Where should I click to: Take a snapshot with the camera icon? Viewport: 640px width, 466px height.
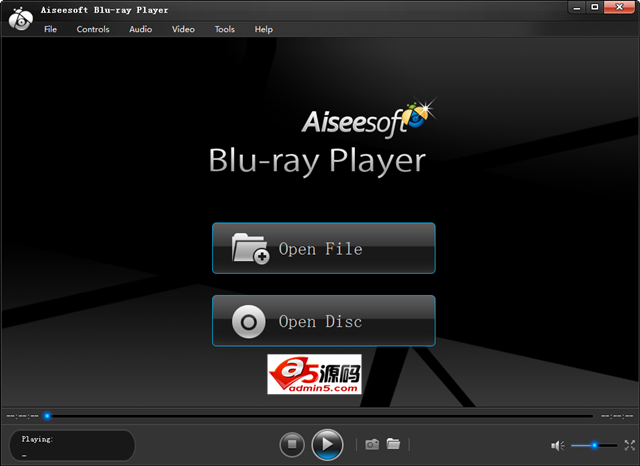pyautogui.click(x=372, y=444)
